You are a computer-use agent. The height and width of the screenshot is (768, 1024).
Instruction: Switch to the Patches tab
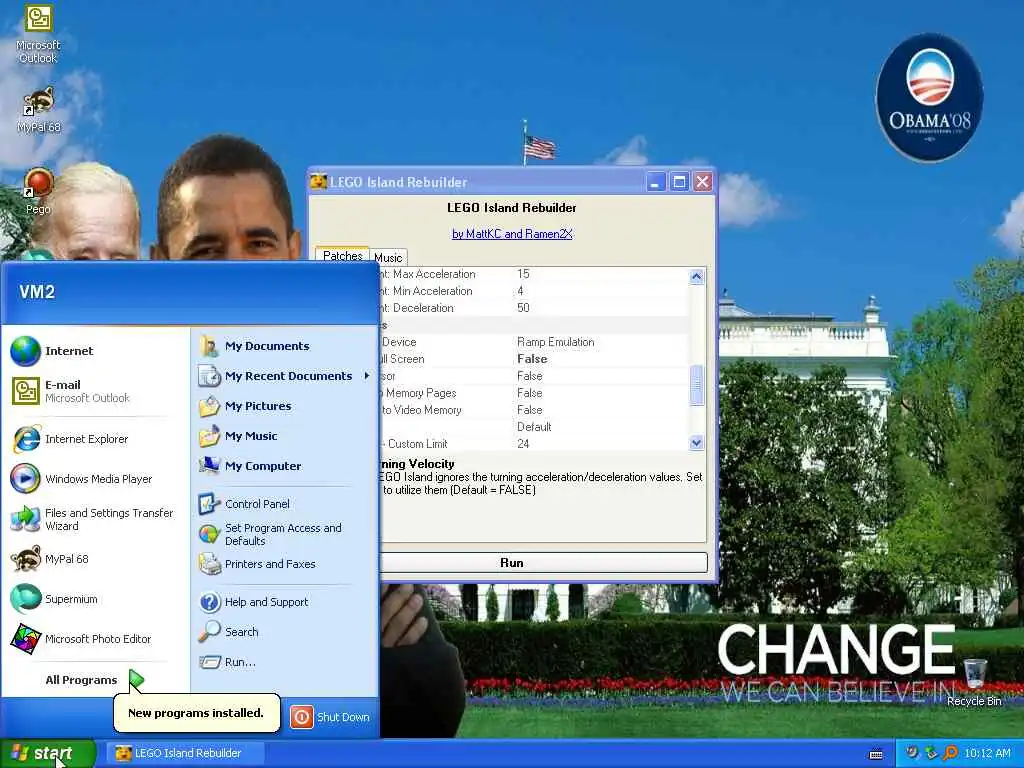pos(342,255)
